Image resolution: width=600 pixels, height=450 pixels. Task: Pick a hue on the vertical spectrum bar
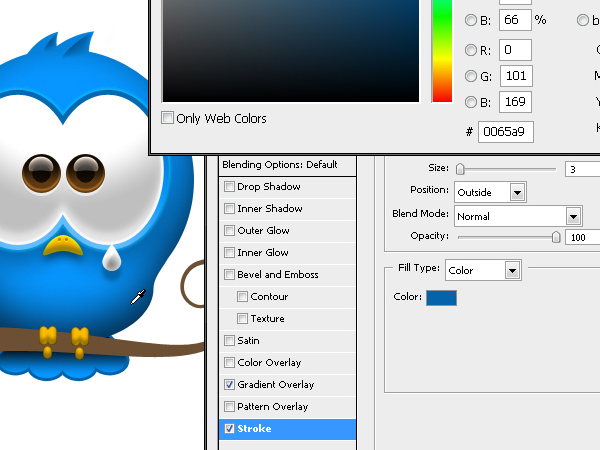click(x=442, y=51)
